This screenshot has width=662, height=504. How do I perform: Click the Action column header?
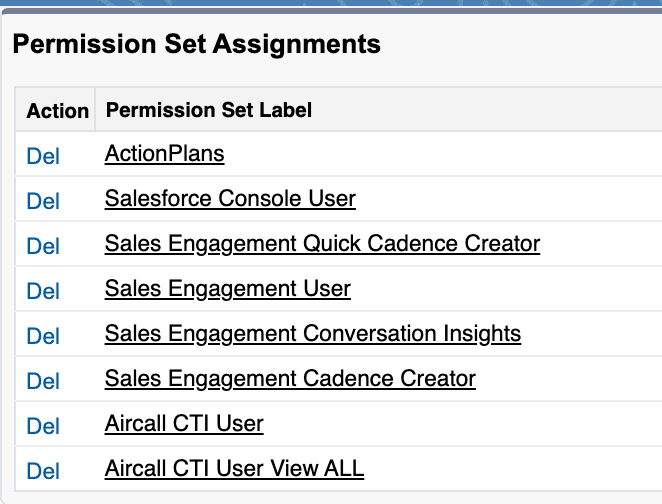57,110
